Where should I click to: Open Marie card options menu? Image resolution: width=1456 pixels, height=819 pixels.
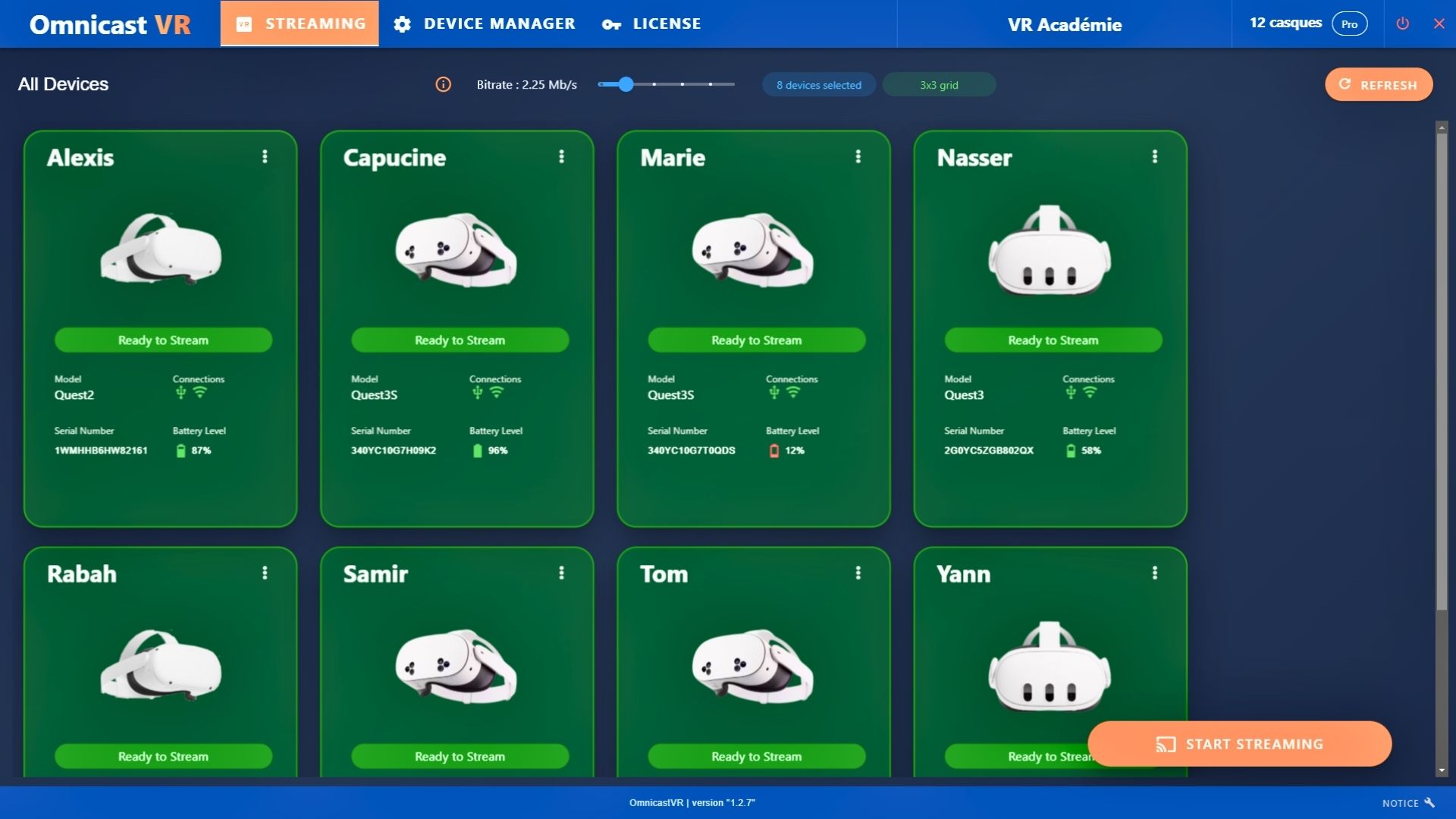tap(858, 156)
